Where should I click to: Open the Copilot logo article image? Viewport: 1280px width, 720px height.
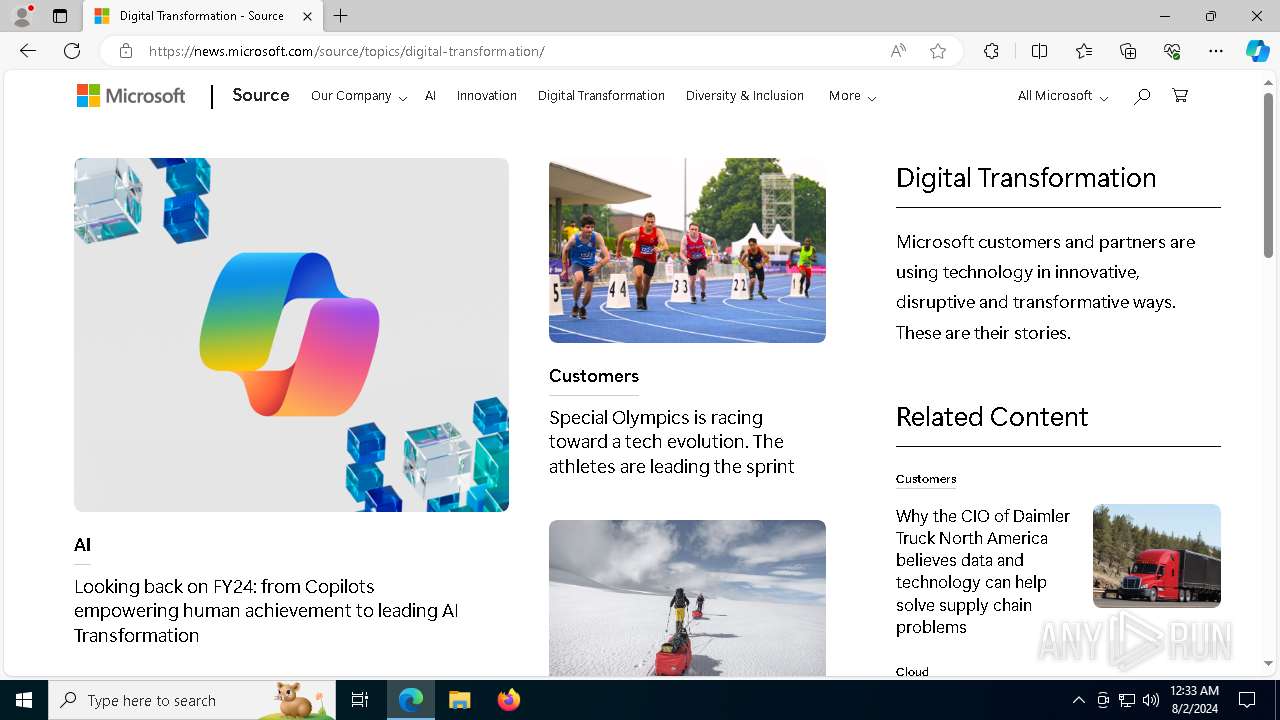[291, 335]
